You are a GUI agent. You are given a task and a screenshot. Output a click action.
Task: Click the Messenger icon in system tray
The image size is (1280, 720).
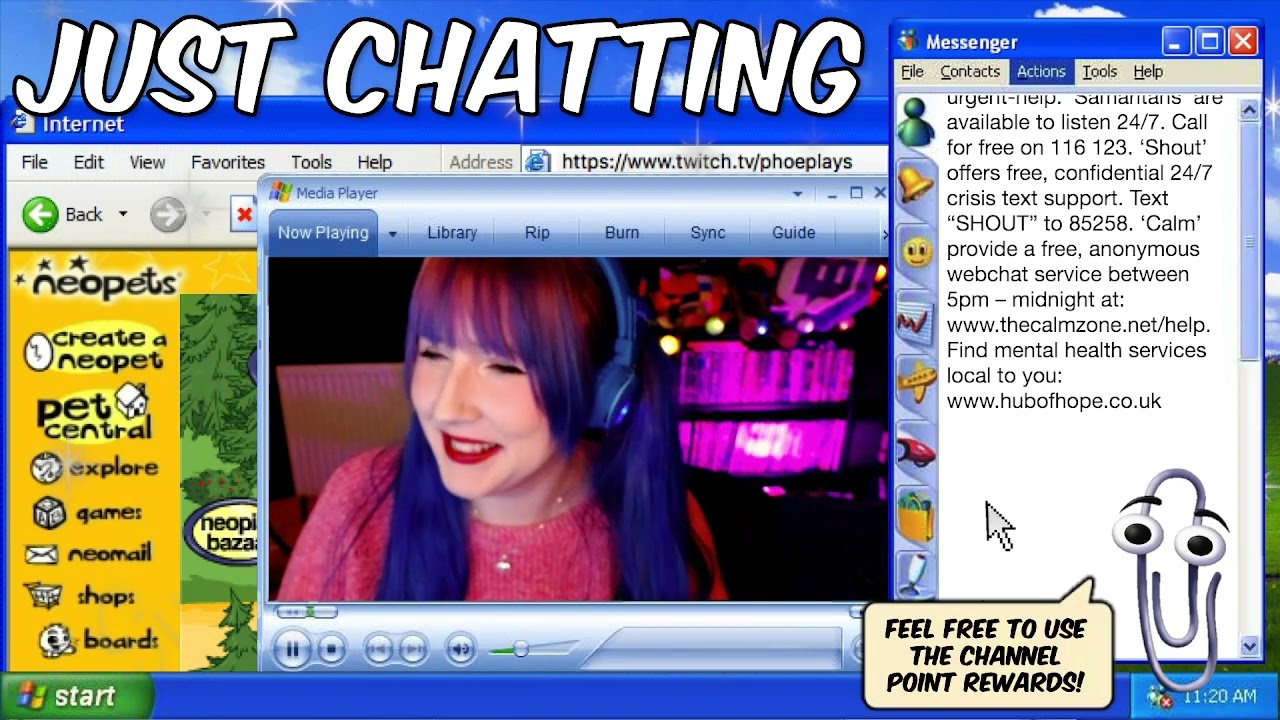pos(1160,696)
